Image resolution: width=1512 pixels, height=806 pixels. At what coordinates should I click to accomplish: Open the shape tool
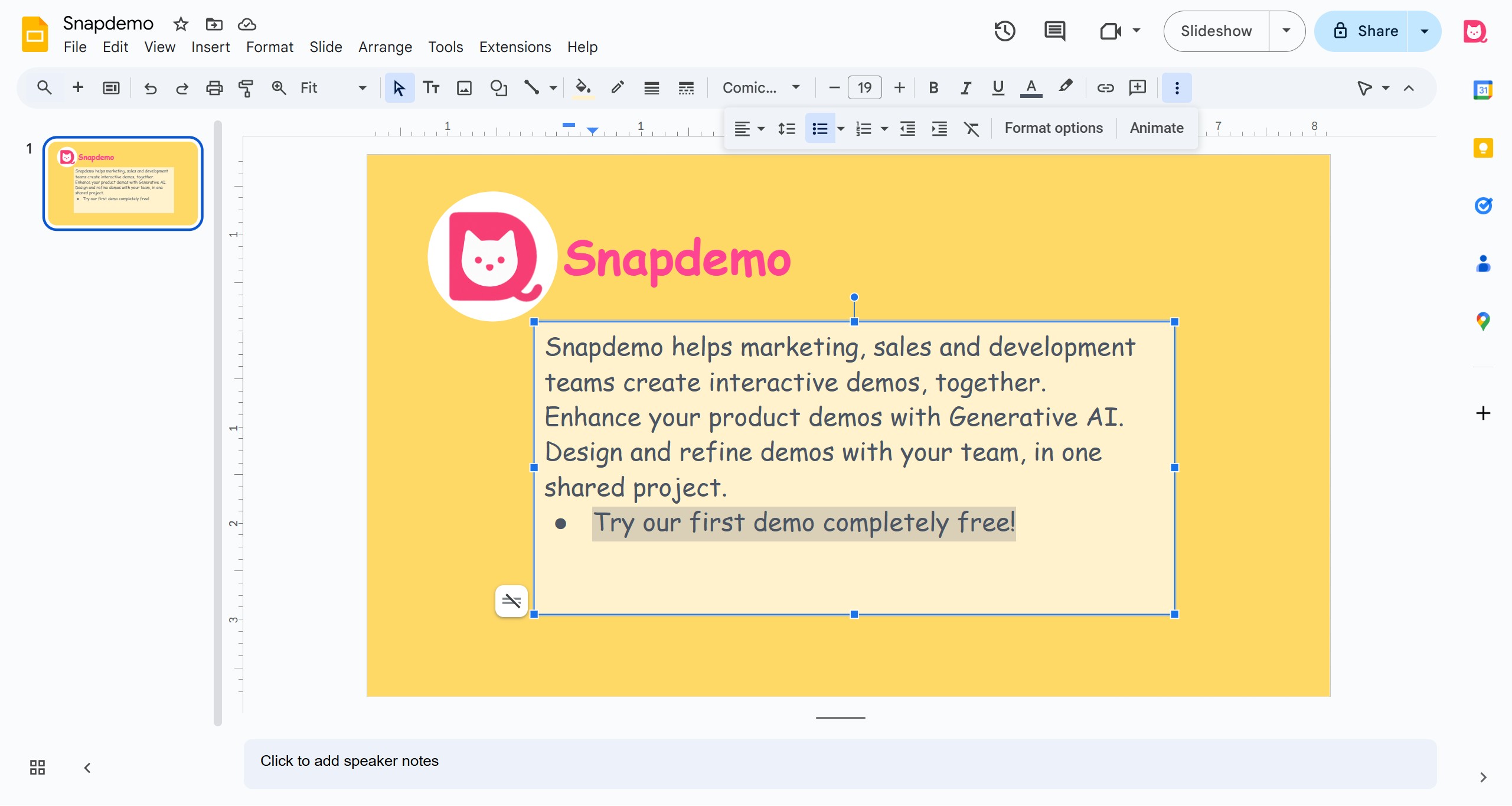pos(499,88)
